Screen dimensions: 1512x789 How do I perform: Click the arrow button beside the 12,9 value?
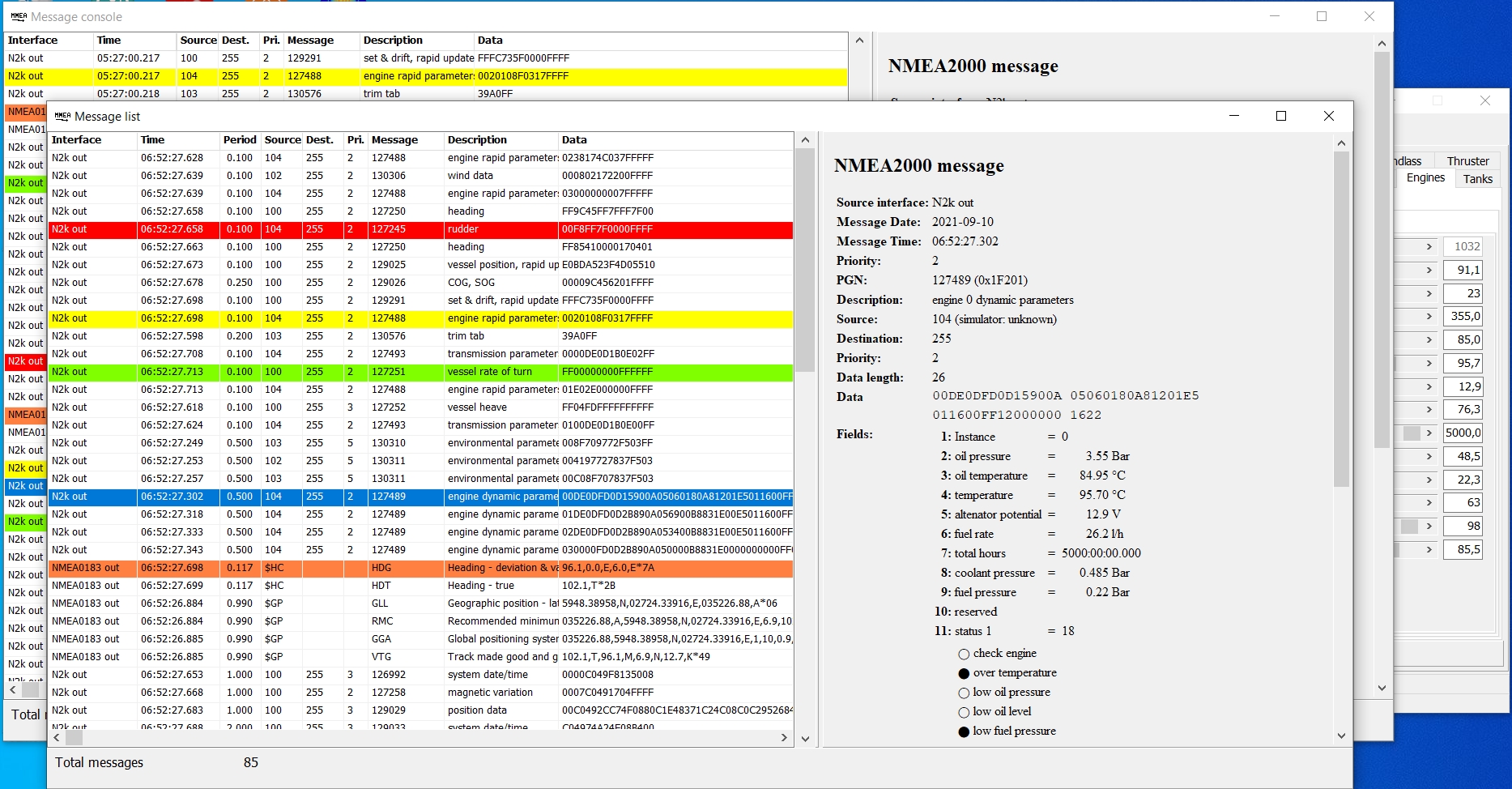tap(1429, 386)
